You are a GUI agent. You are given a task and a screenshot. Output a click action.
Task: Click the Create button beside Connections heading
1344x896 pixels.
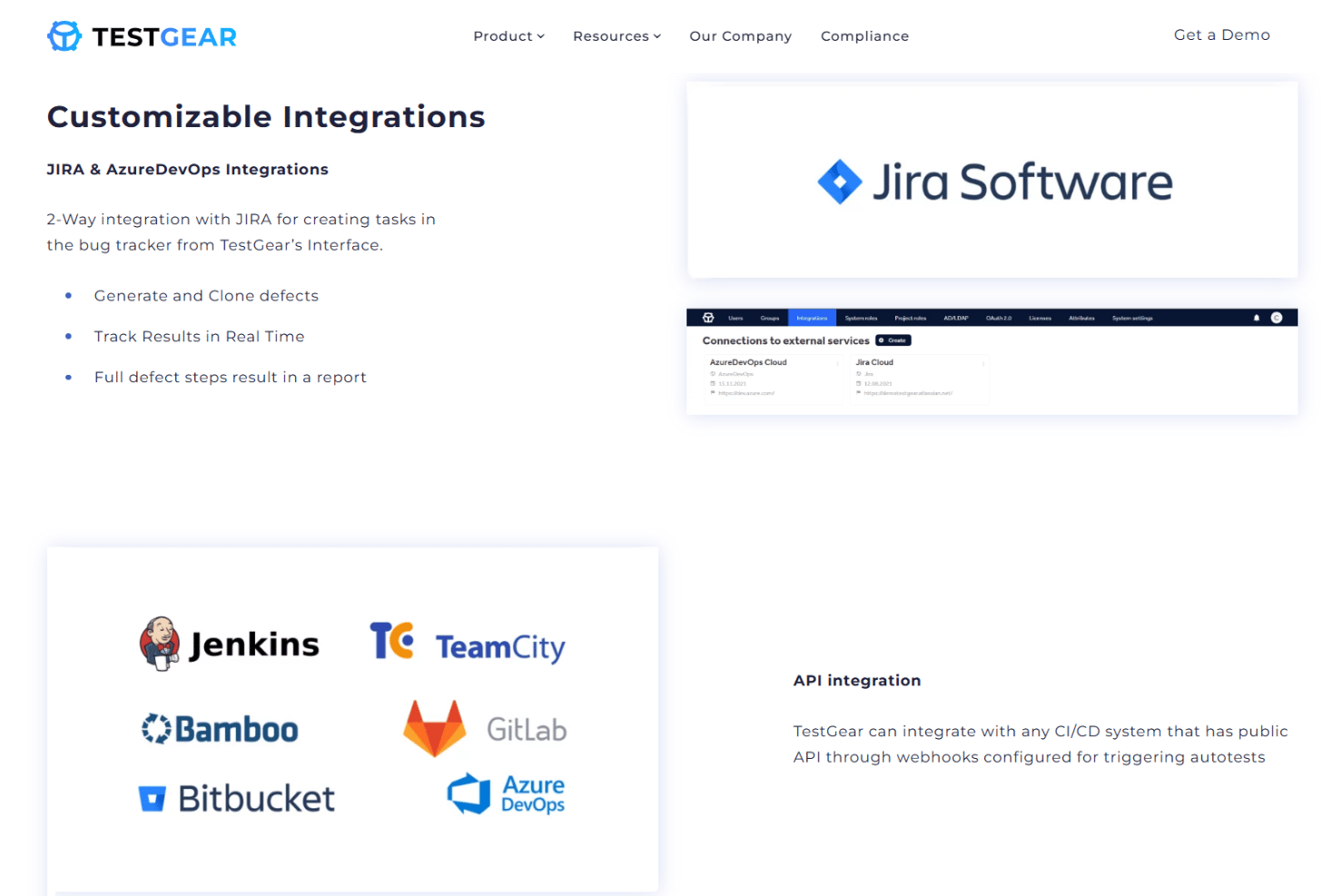[894, 340]
